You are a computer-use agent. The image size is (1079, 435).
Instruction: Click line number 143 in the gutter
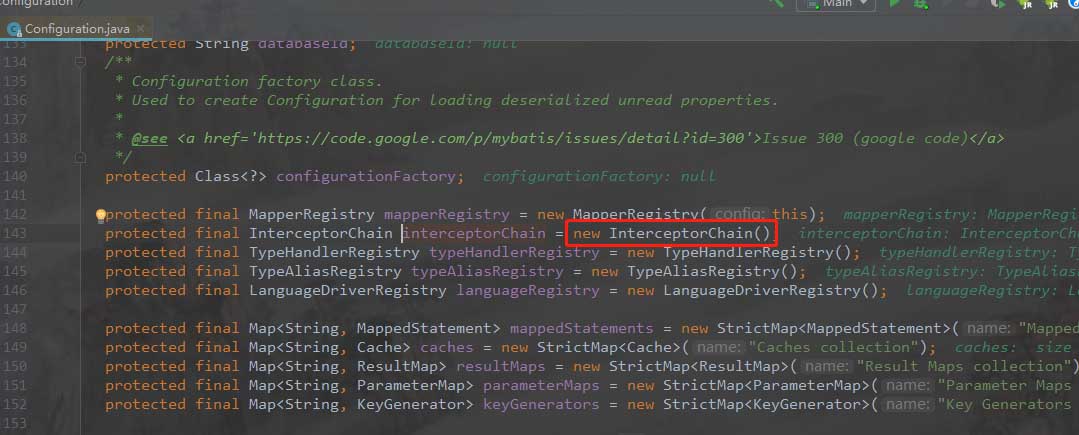click(x=15, y=234)
